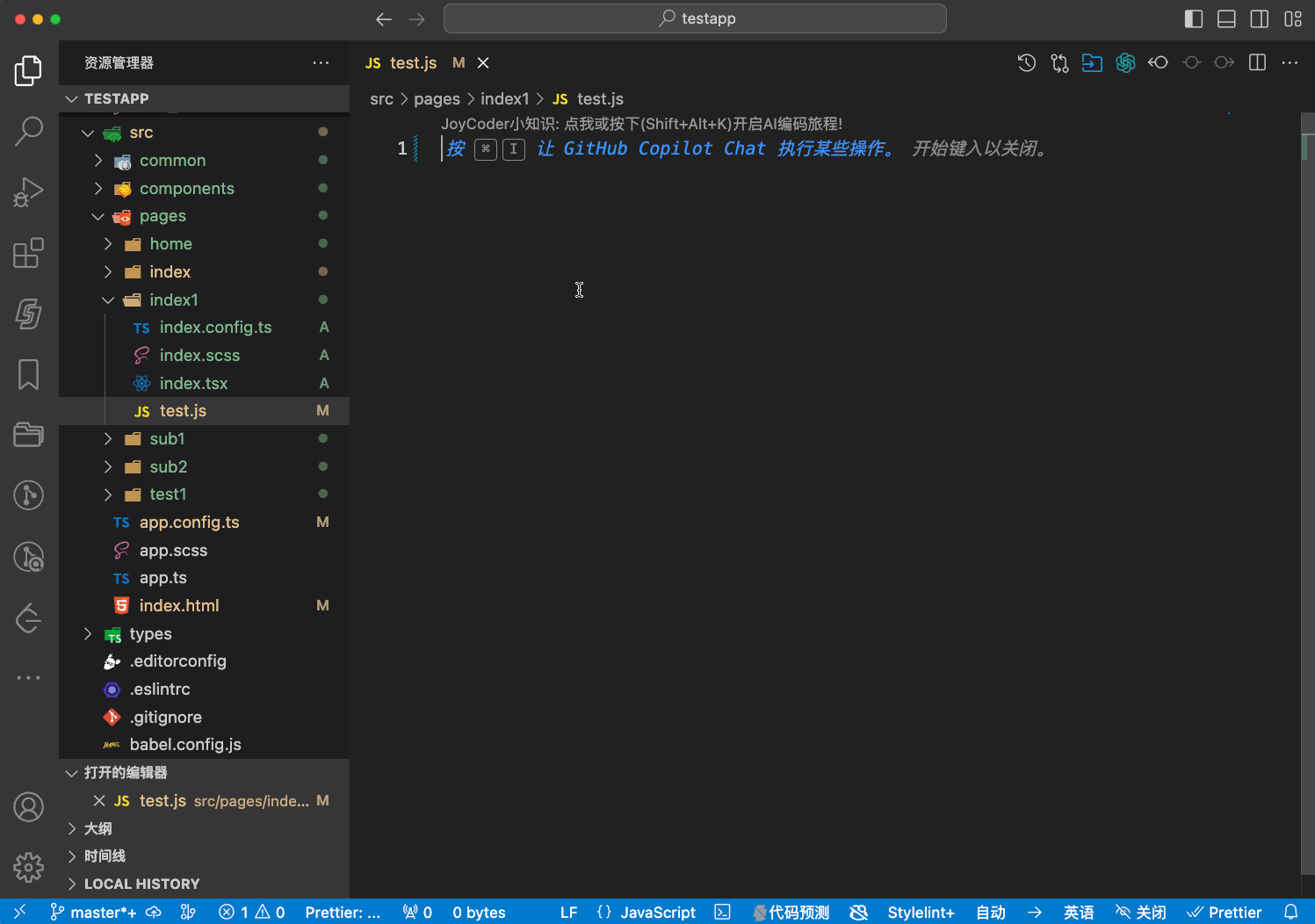Toggle 自动 status bar item
Screen dimensions: 1315x924
coord(991,912)
